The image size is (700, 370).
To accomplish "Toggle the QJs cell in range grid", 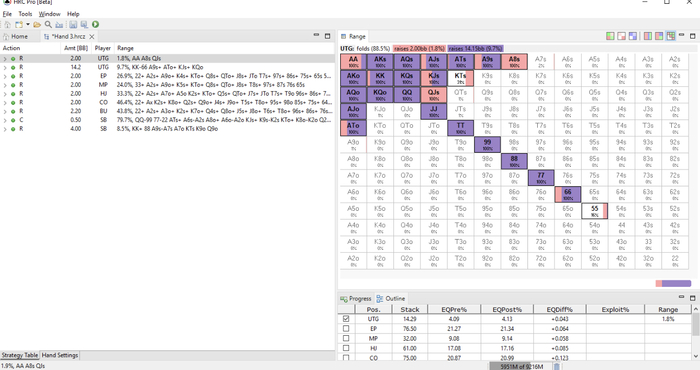I will point(433,95).
